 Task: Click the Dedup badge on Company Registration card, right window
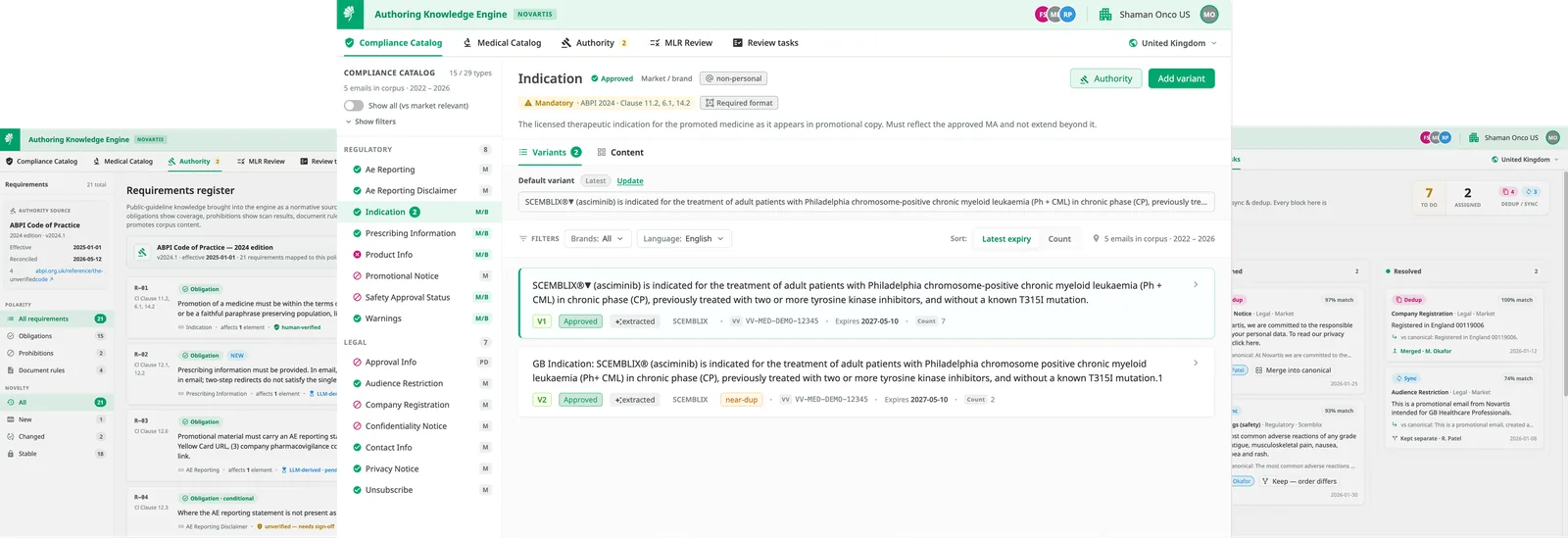[x=1409, y=300]
